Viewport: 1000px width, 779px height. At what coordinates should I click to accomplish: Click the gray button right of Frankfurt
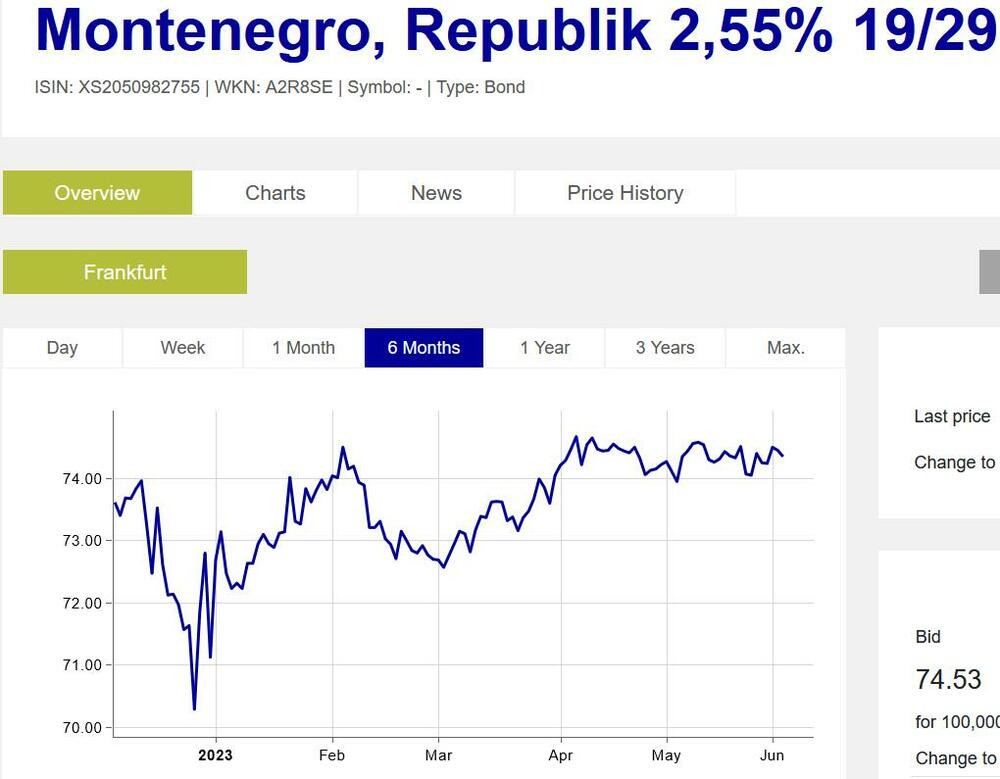point(989,272)
